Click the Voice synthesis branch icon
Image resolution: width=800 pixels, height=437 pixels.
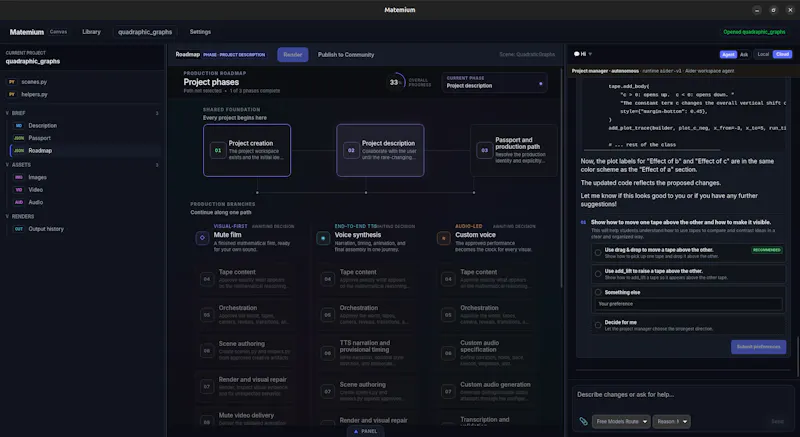[x=323, y=238]
